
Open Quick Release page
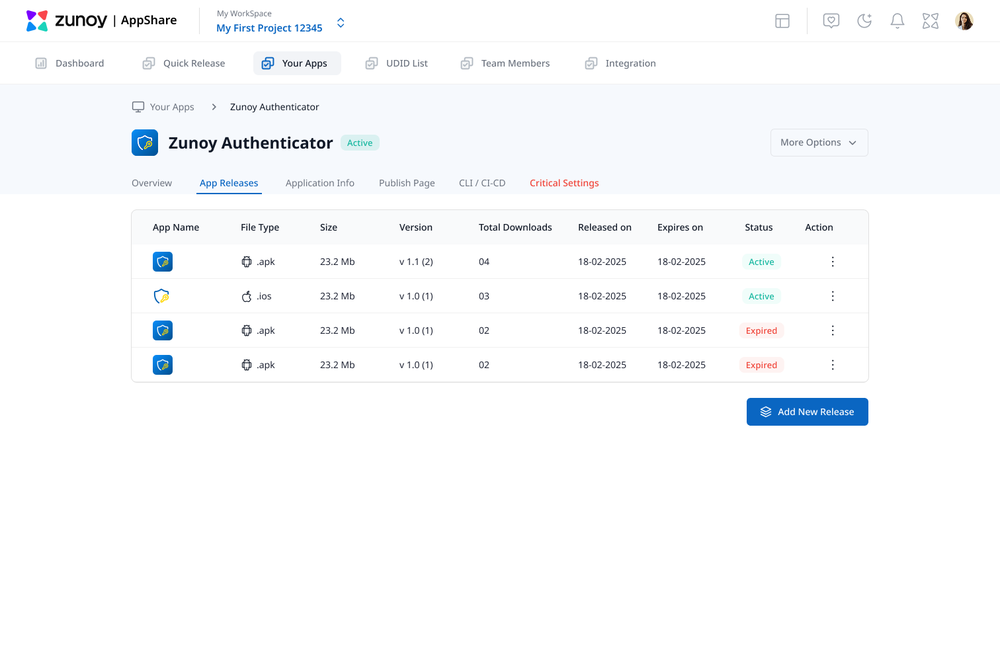184,63
